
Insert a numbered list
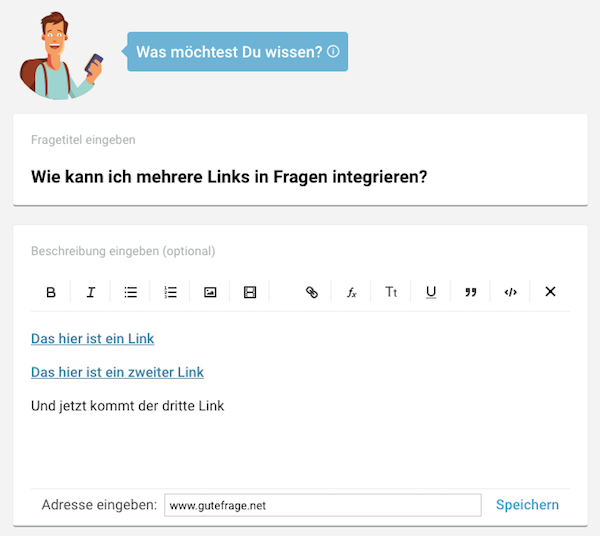coord(170,292)
